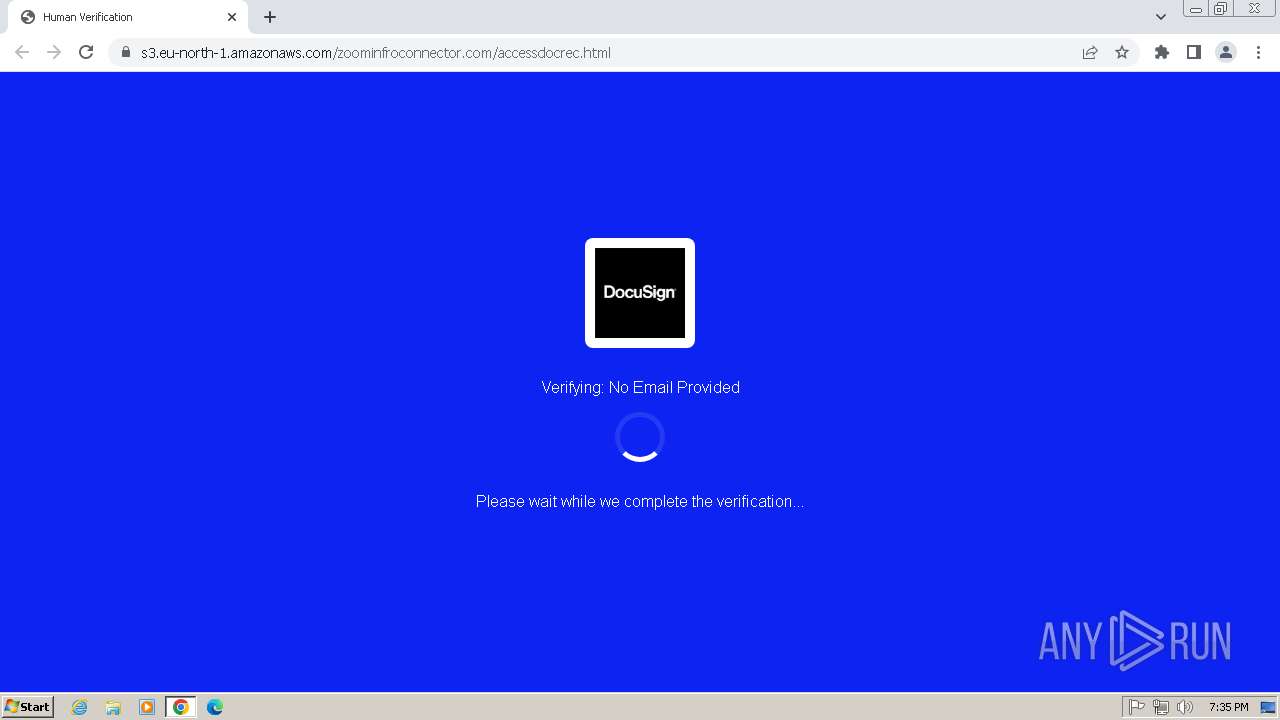Minimize the Chrome window
This screenshot has width=1280, height=720.
[x=1196, y=9]
